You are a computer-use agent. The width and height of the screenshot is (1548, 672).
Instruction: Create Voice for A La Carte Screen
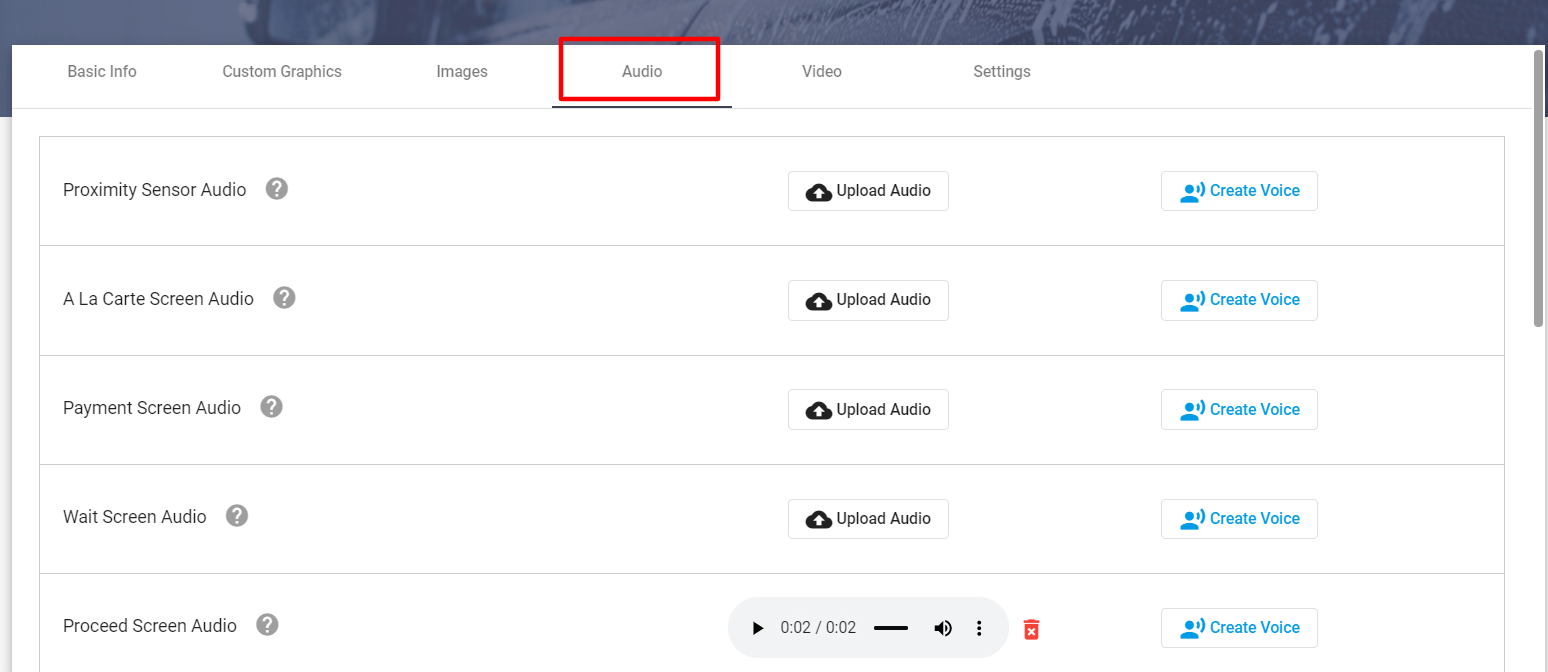pyautogui.click(x=1239, y=300)
